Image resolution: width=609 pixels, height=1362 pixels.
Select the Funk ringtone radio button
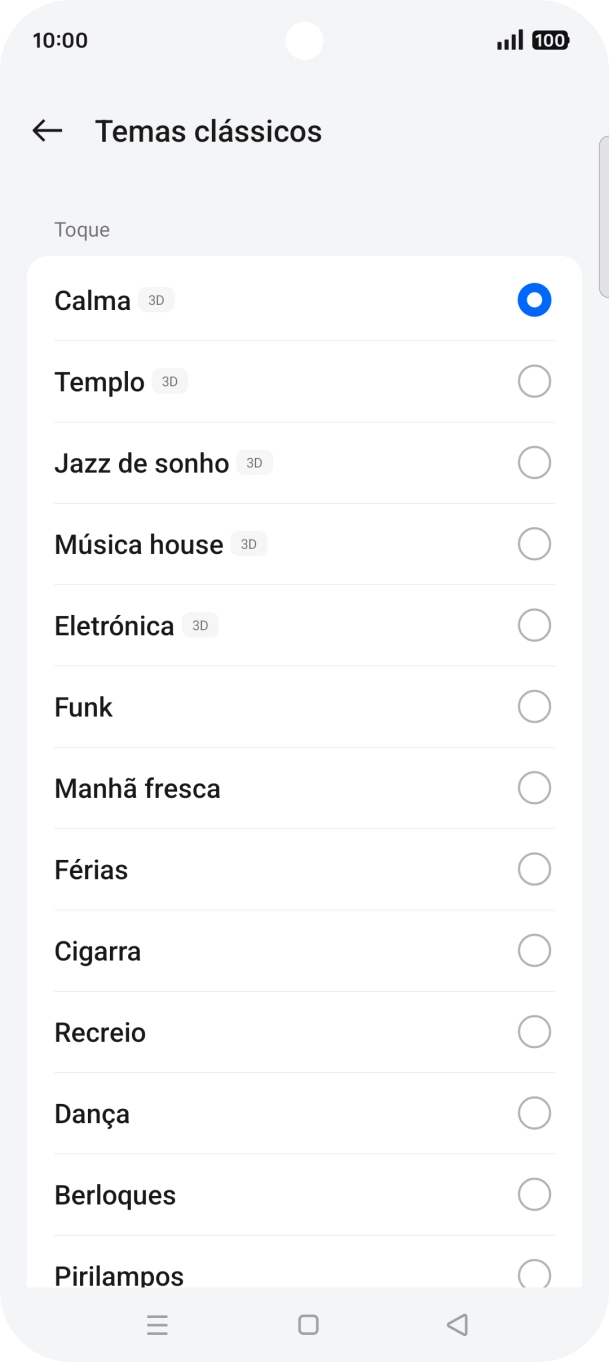tap(534, 706)
